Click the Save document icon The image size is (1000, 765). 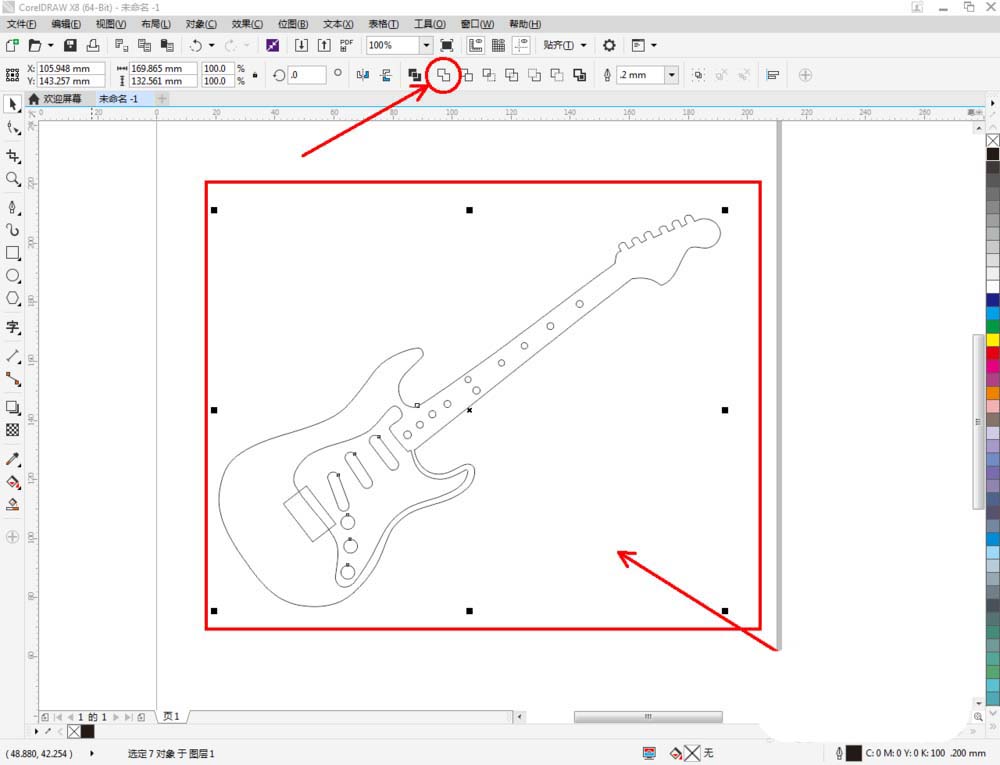(70, 45)
